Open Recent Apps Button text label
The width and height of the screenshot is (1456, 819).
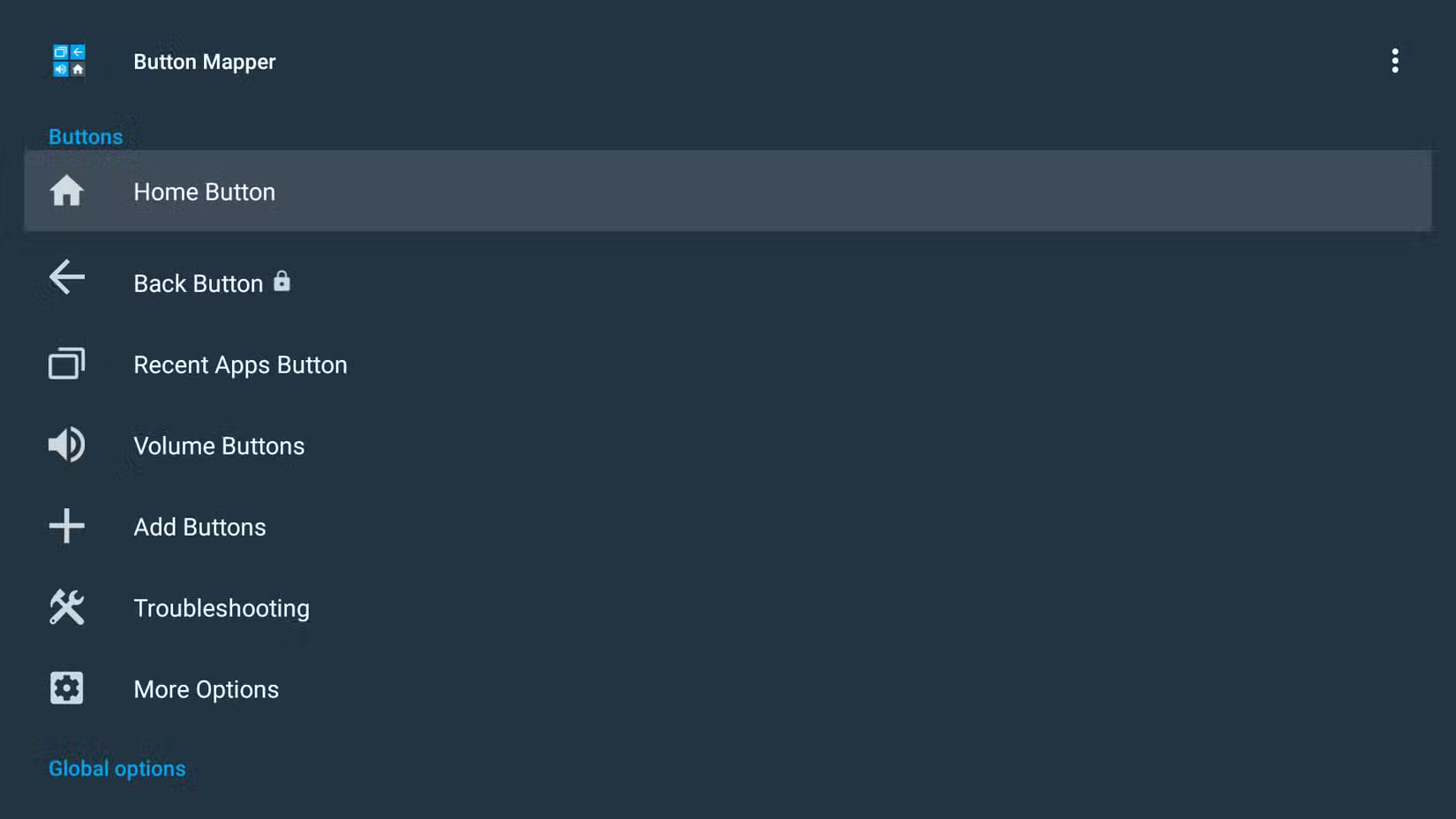[240, 364]
